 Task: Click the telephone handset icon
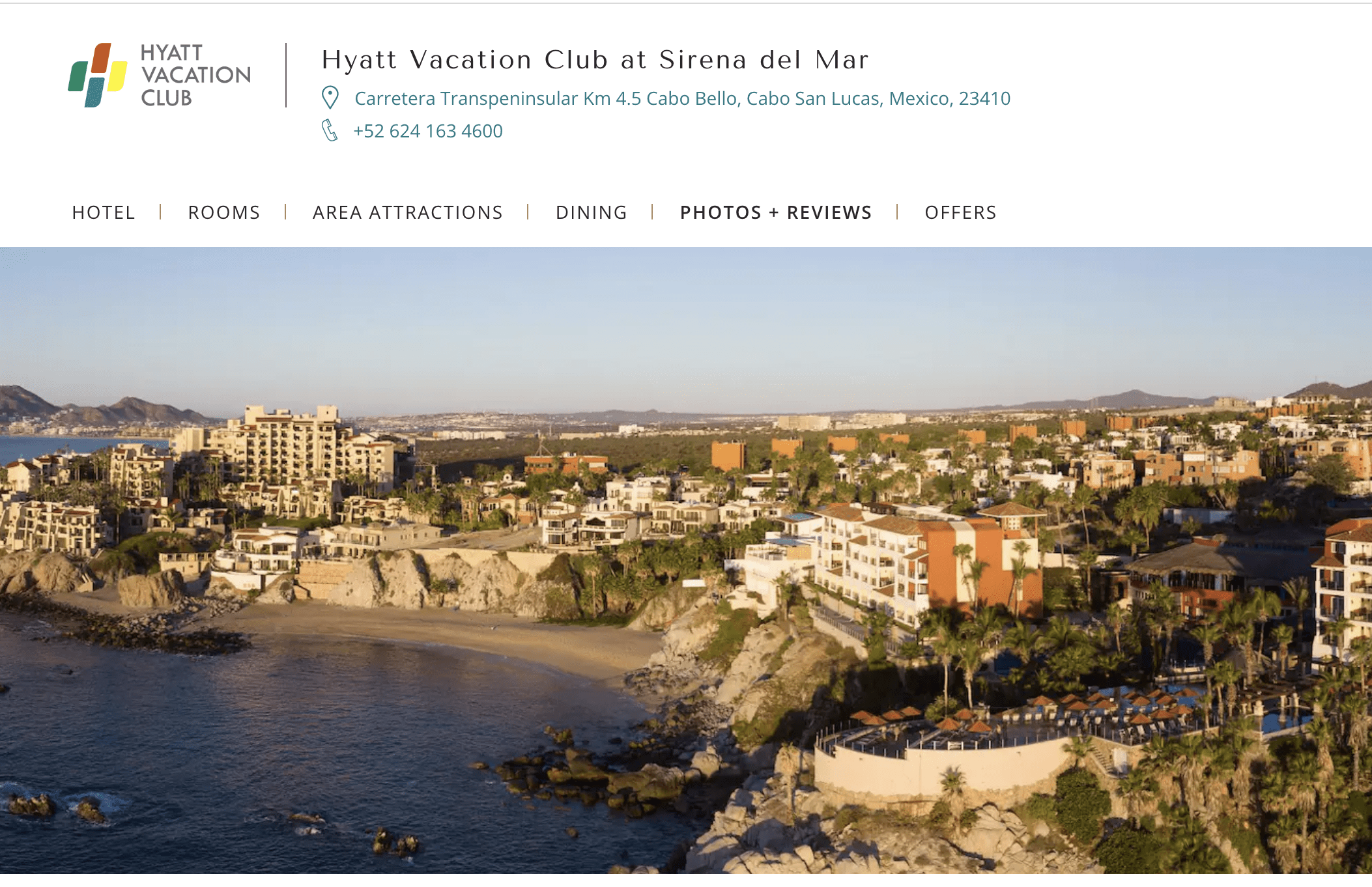coord(330,130)
